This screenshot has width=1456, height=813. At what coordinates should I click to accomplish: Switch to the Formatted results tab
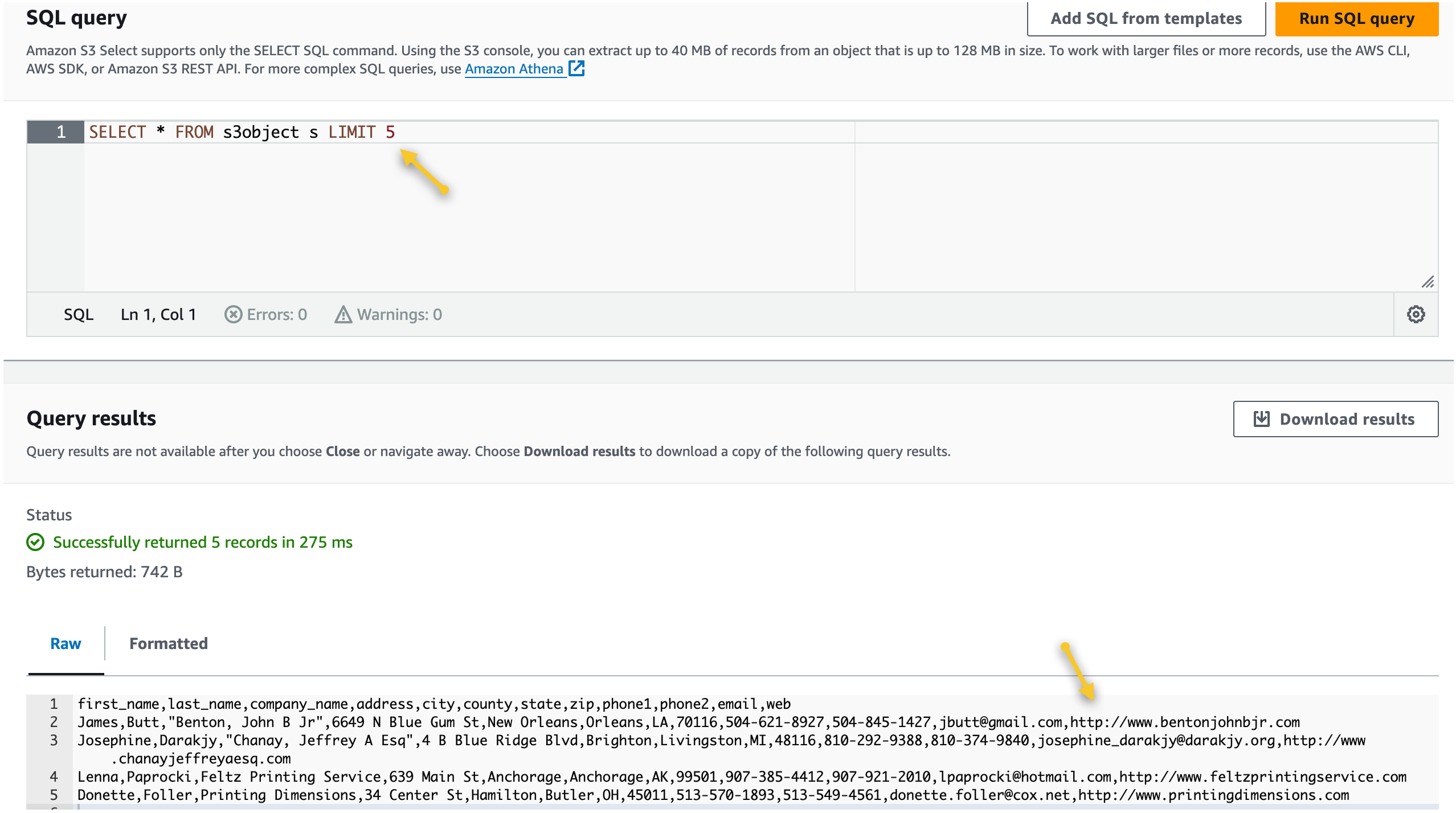pos(169,643)
